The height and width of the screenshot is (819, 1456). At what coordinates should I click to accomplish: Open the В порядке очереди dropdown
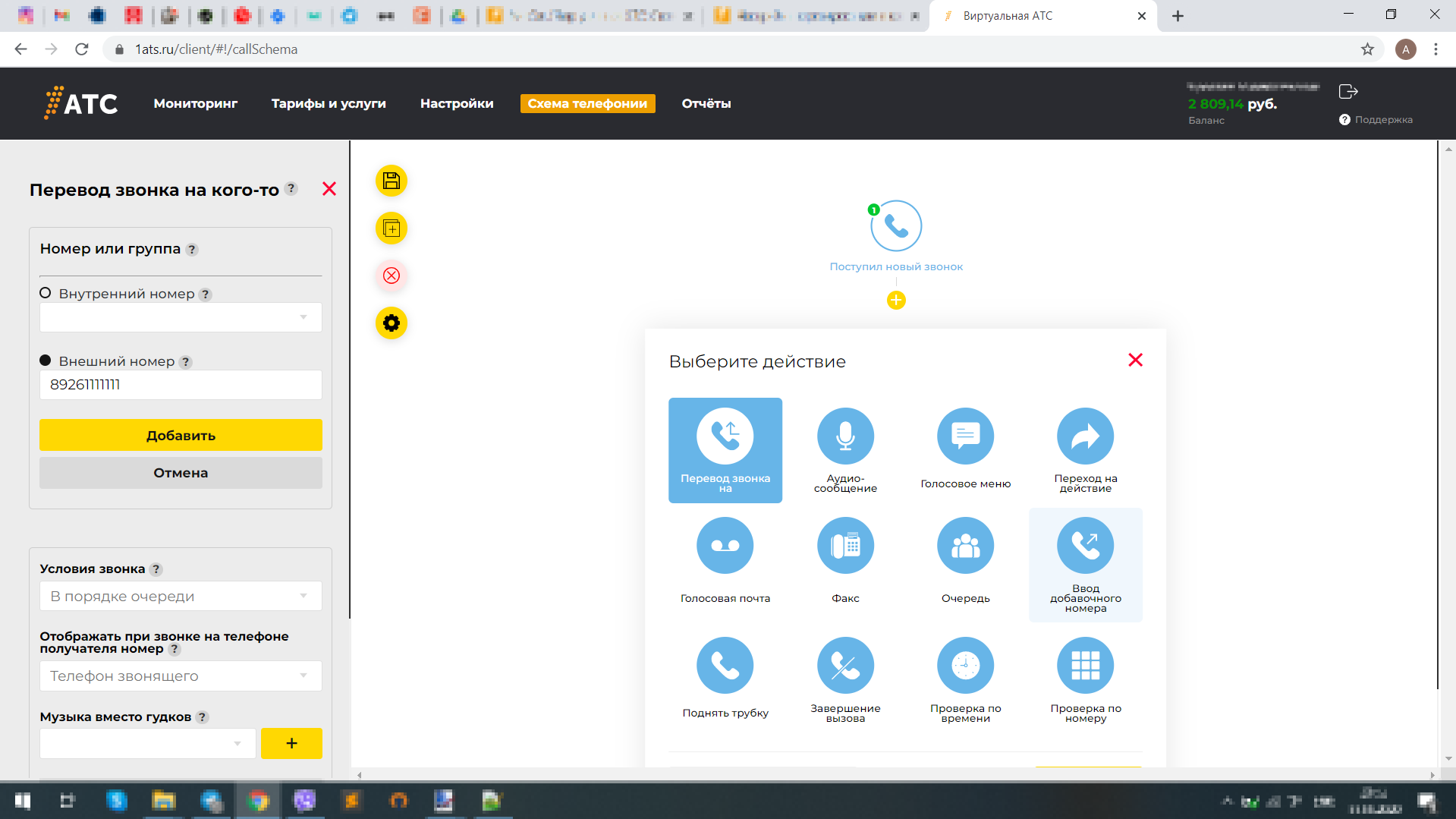(x=181, y=596)
